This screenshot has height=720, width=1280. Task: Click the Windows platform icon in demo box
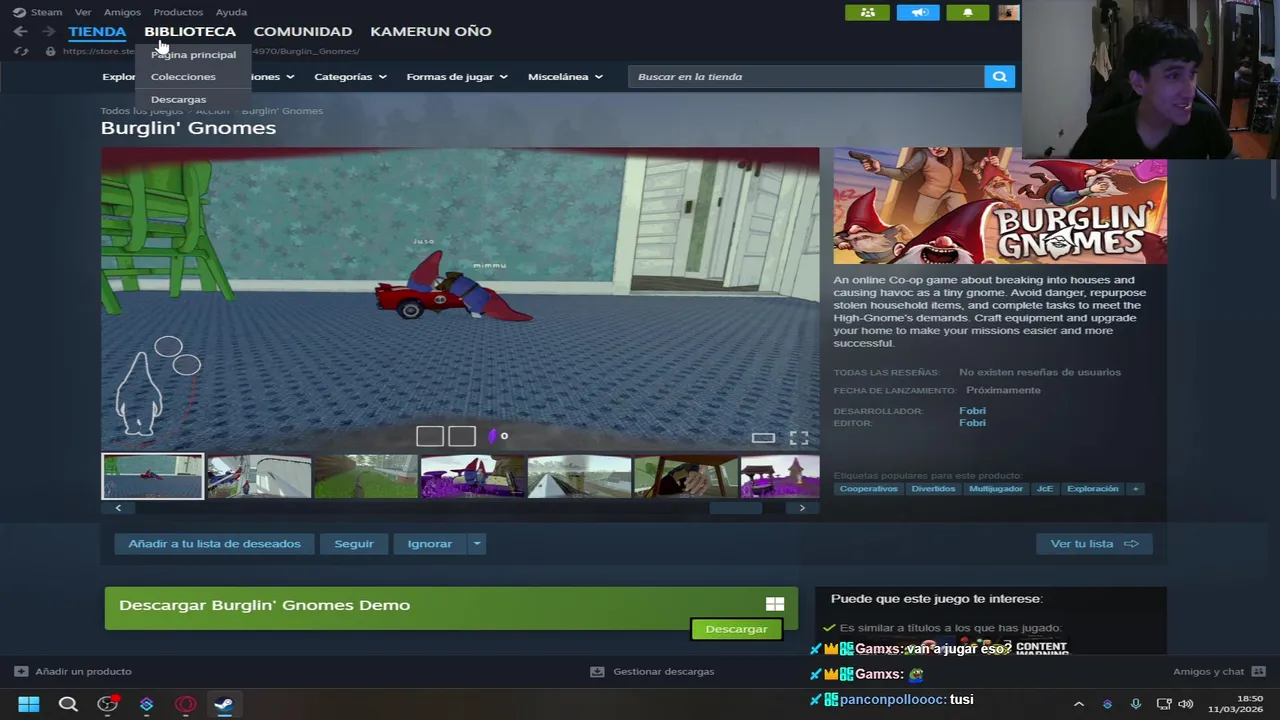775,604
